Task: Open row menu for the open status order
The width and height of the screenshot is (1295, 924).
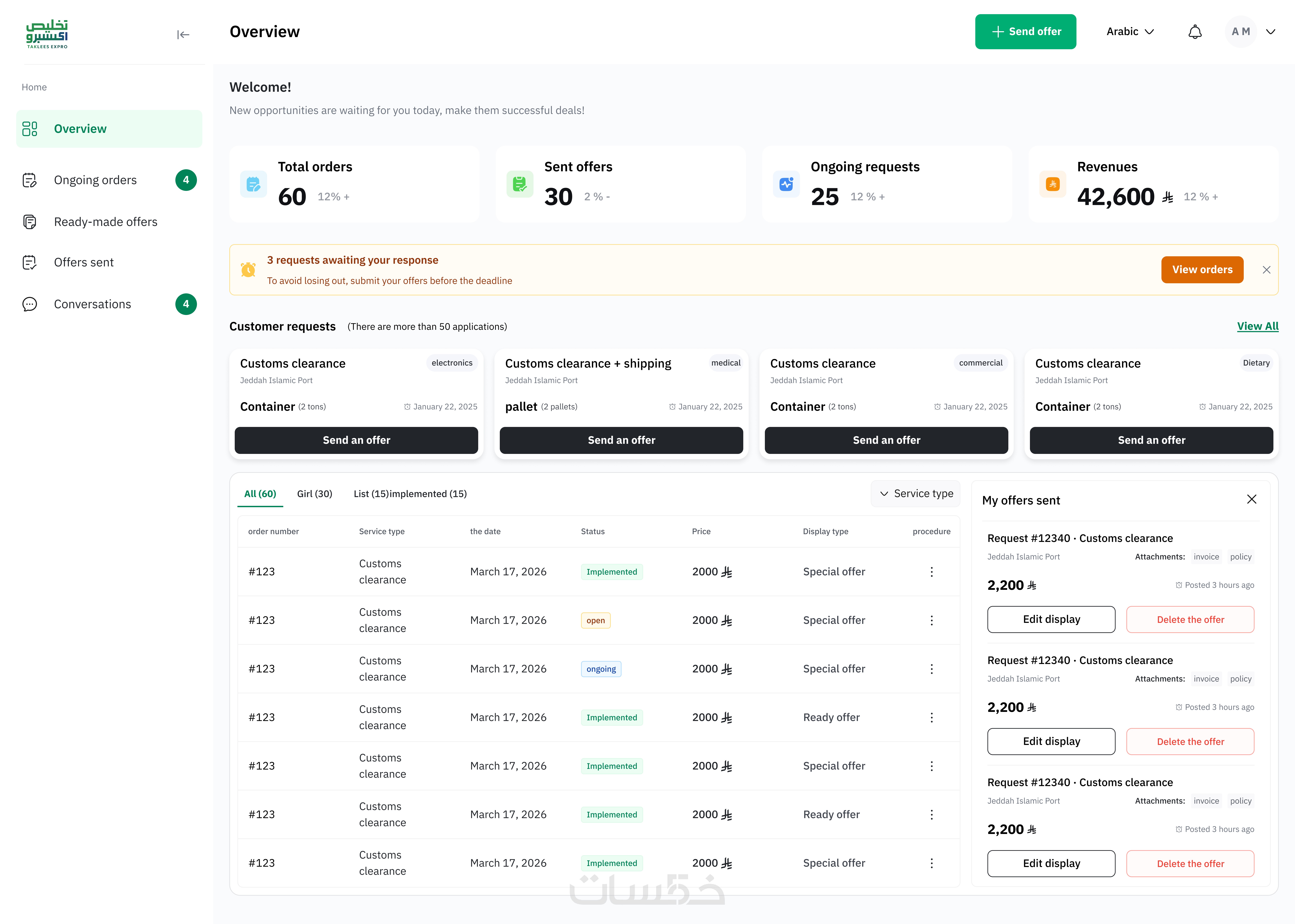Action: coord(931,620)
